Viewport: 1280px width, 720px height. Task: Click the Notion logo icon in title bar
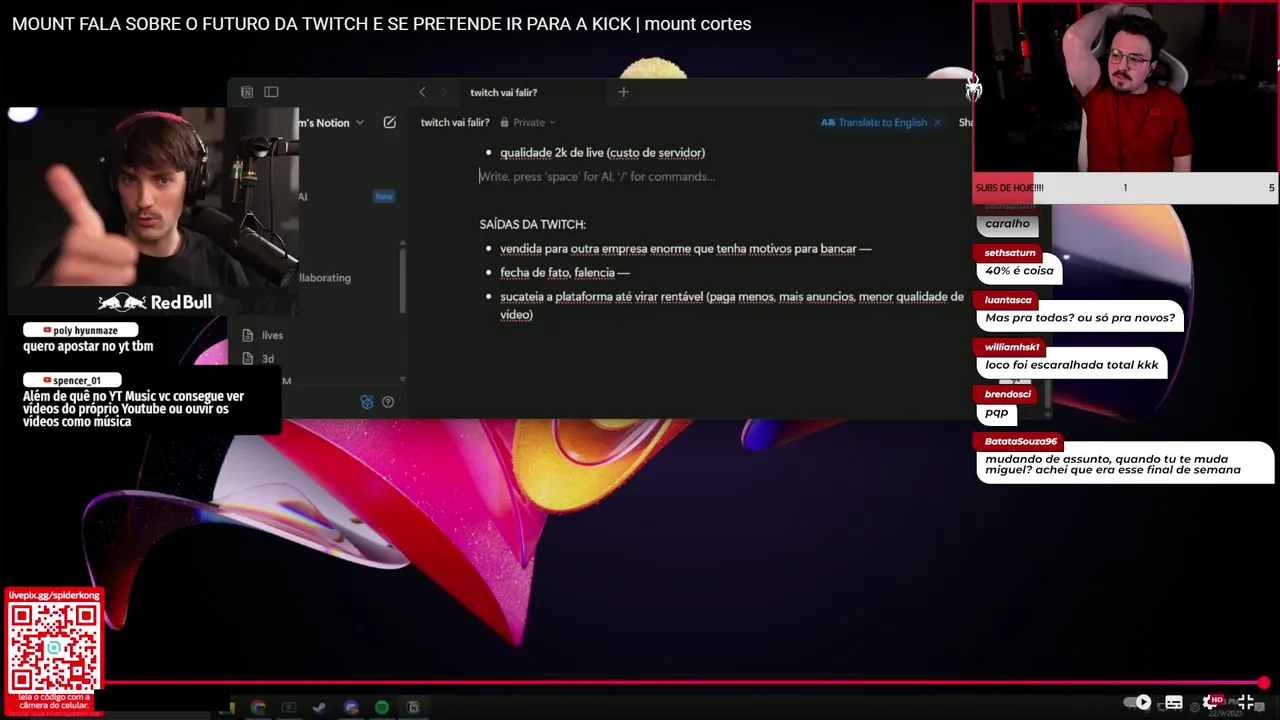coord(247,92)
